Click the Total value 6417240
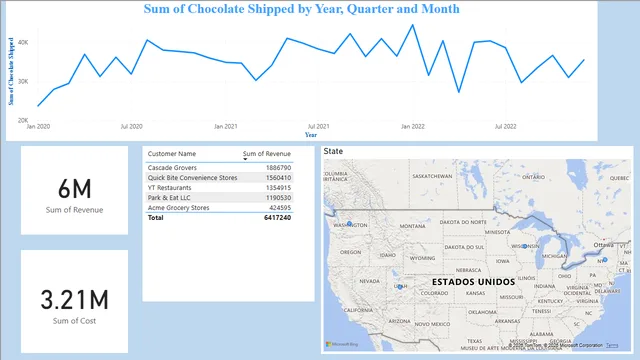This screenshot has height=360, width=640. point(278,218)
